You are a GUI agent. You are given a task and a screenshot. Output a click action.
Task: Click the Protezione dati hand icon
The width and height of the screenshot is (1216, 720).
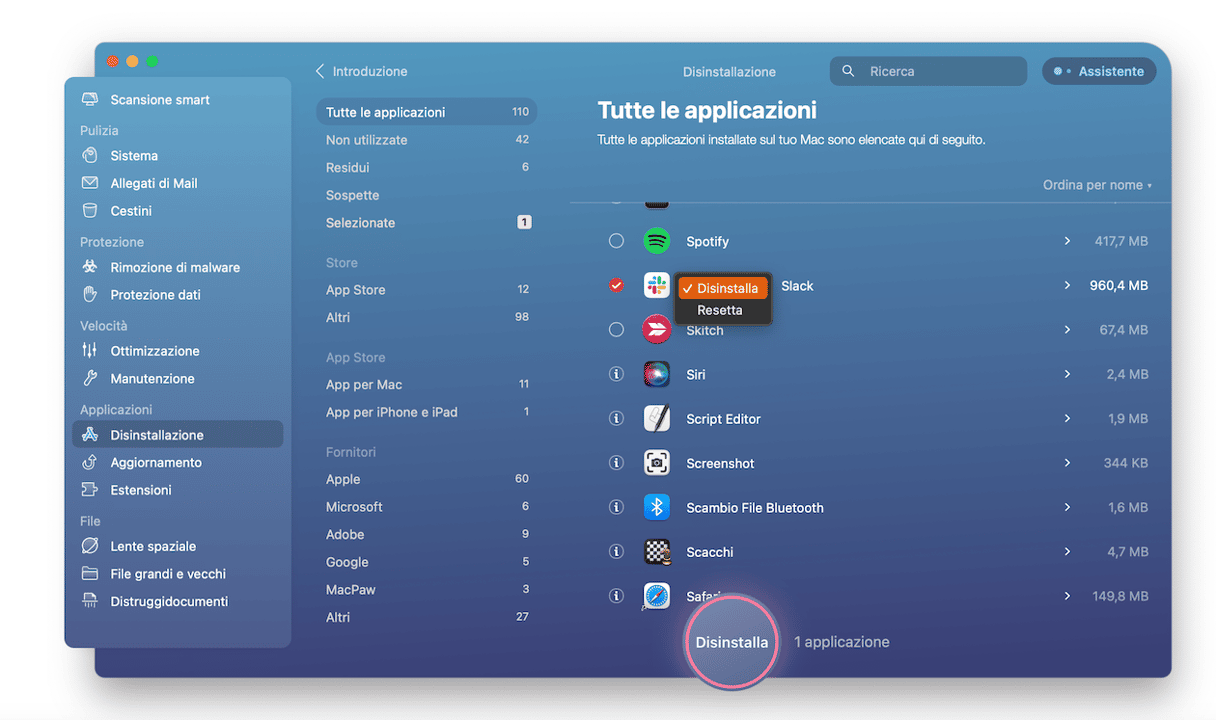[x=90, y=295]
